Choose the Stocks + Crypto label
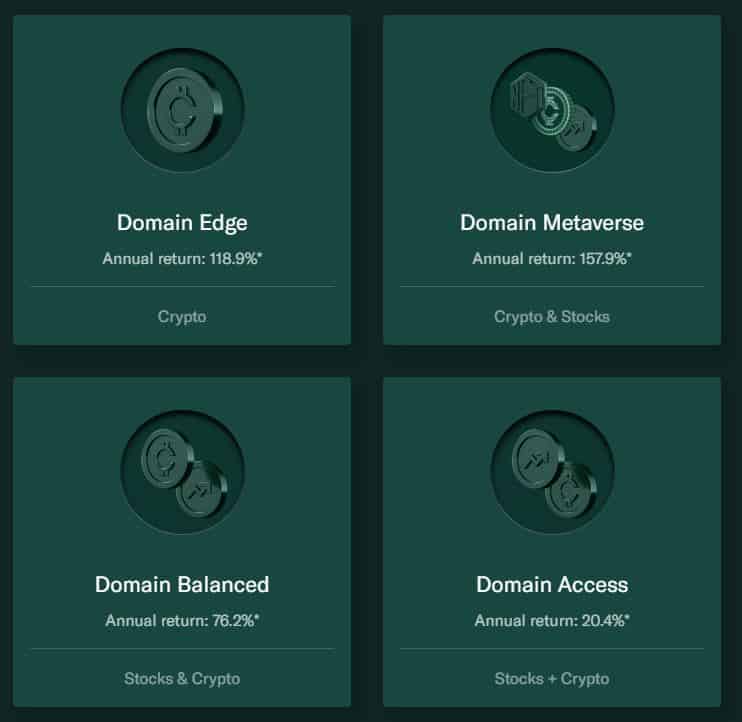The height and width of the screenshot is (722, 742). (552, 678)
